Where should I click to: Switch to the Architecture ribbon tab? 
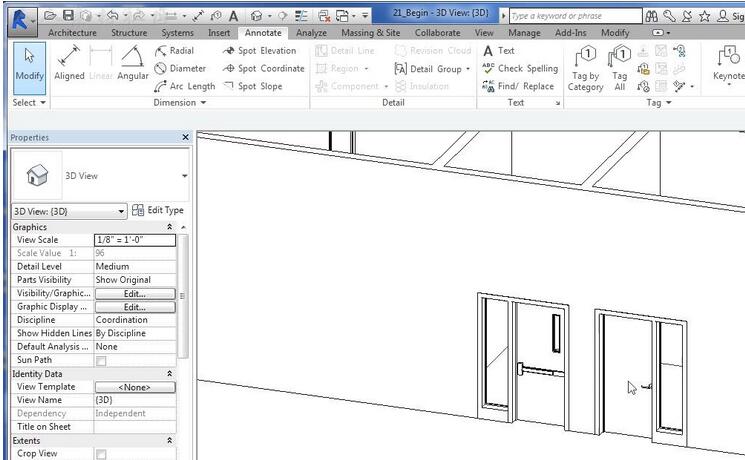(74, 33)
